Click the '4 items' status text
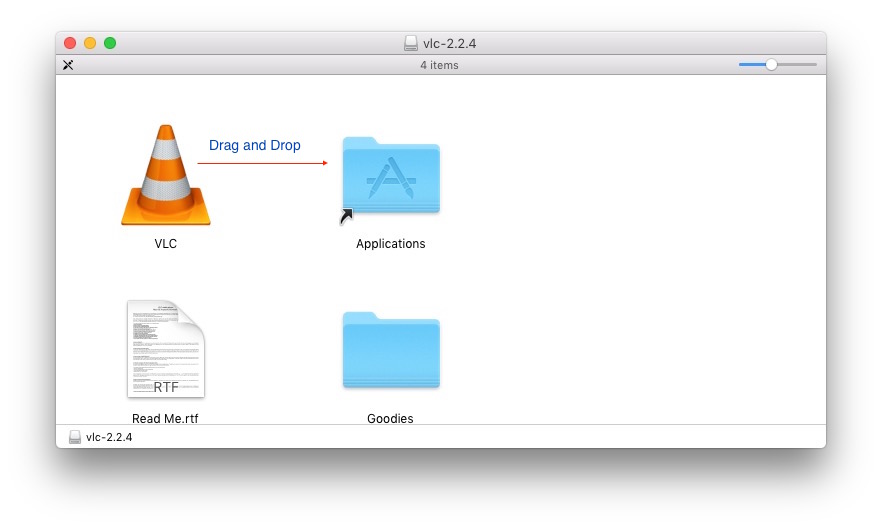This screenshot has width=882, height=528. [x=439, y=65]
